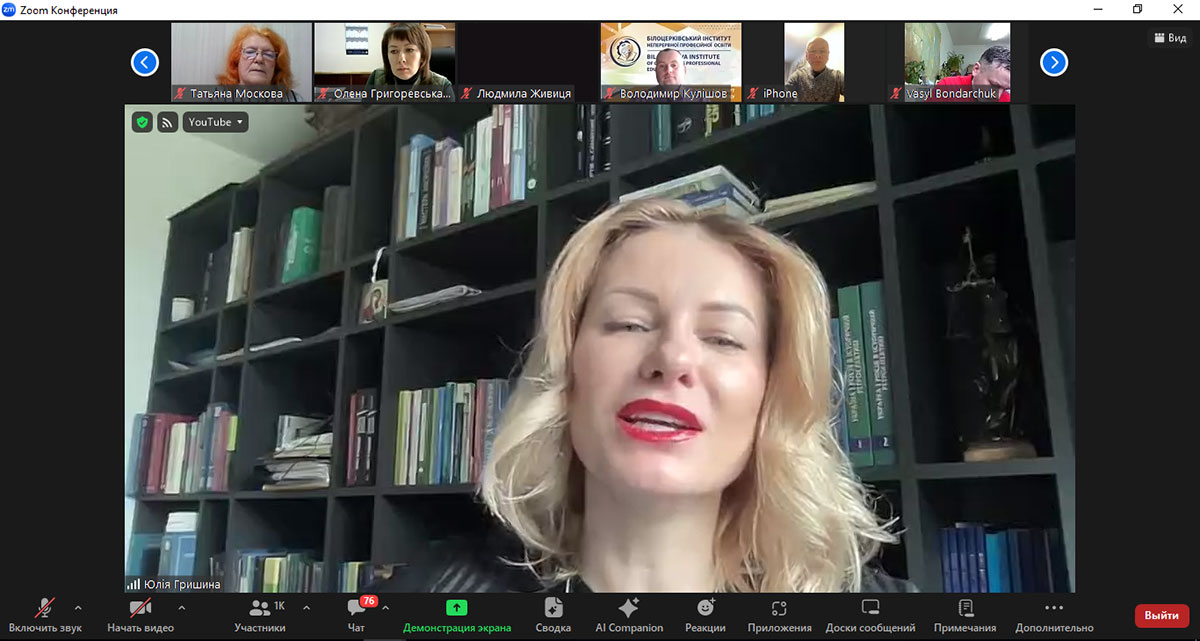Select Татьяна Москова's video thumbnail

click(241, 62)
